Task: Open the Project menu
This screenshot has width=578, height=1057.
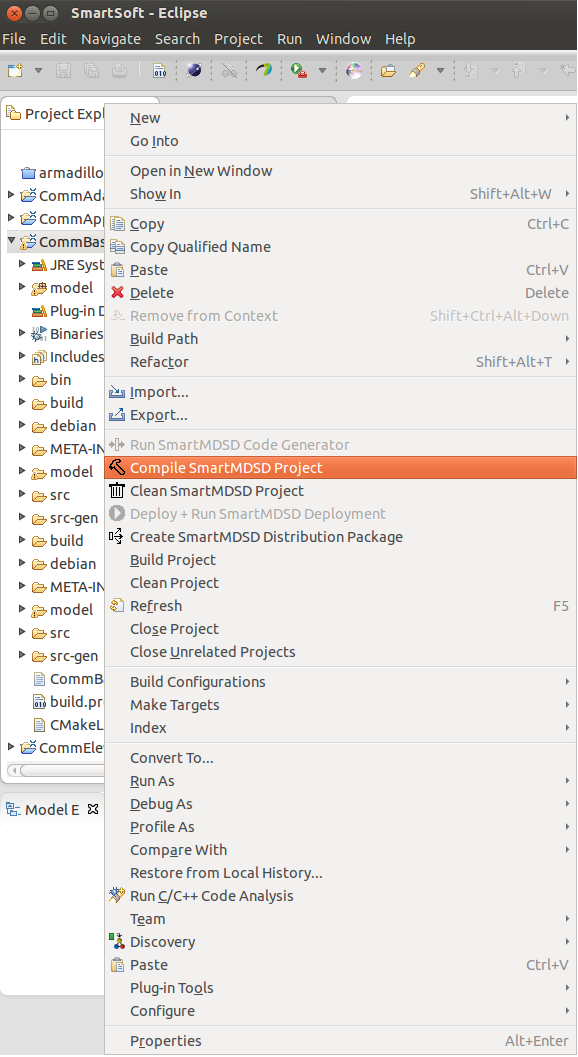Action: 238,39
